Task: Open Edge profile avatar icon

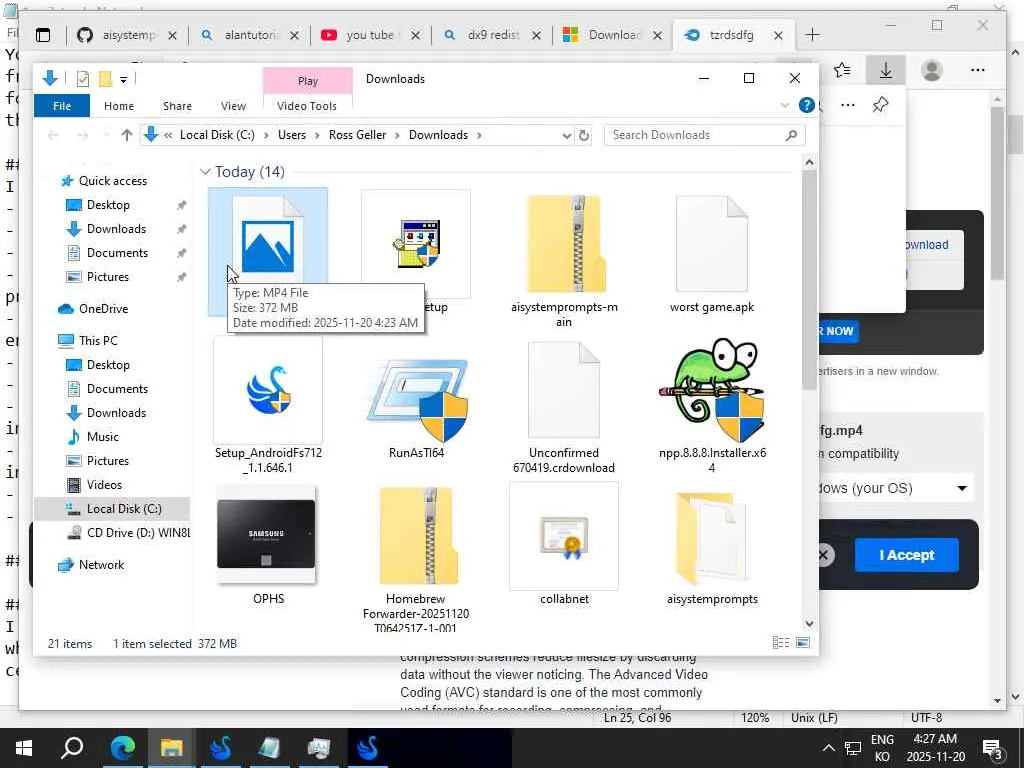Action: coord(932,70)
